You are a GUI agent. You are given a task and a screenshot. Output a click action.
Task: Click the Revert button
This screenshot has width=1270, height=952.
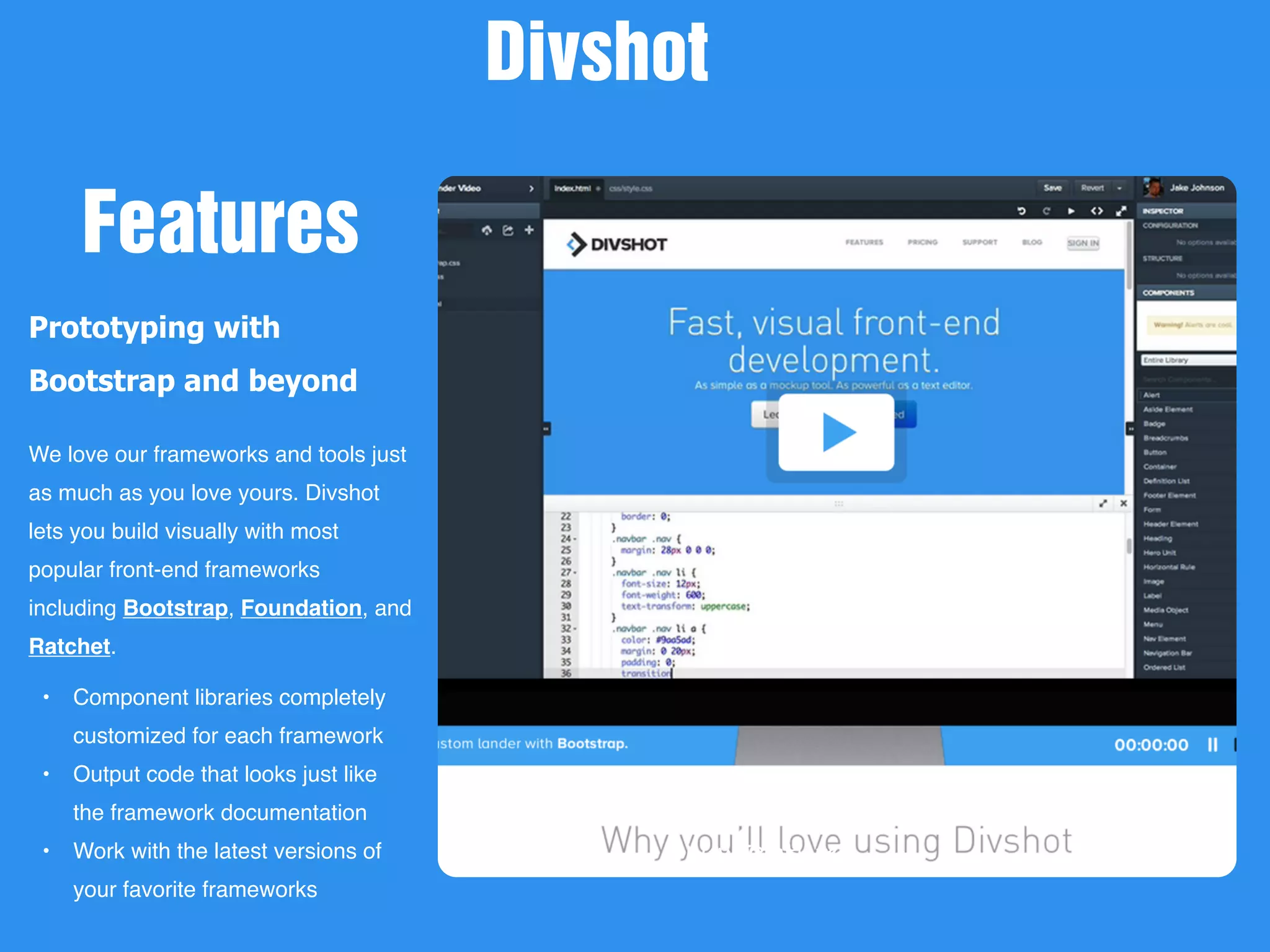[x=1092, y=188]
